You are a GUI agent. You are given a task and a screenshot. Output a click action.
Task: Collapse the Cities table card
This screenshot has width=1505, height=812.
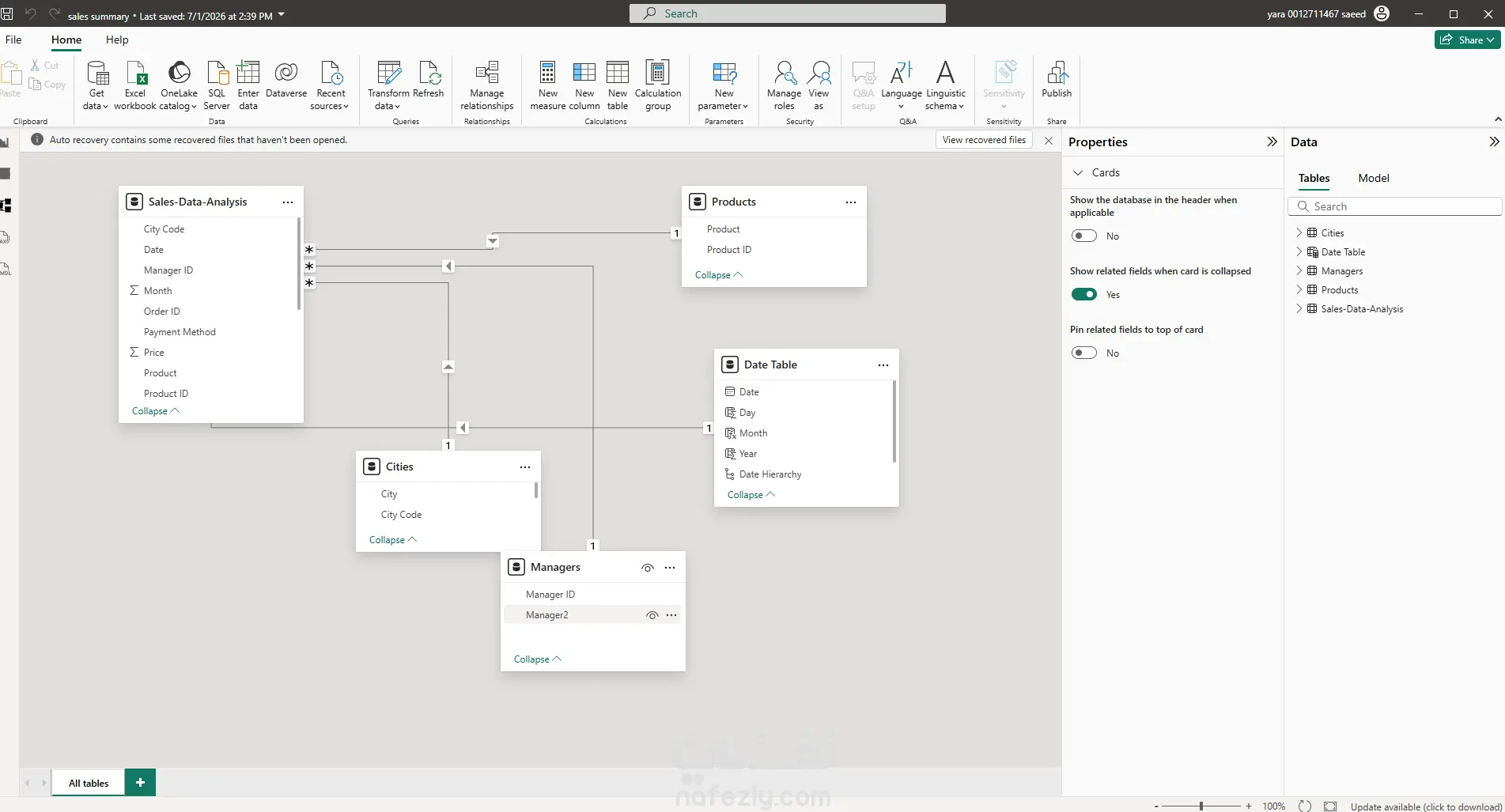point(393,540)
